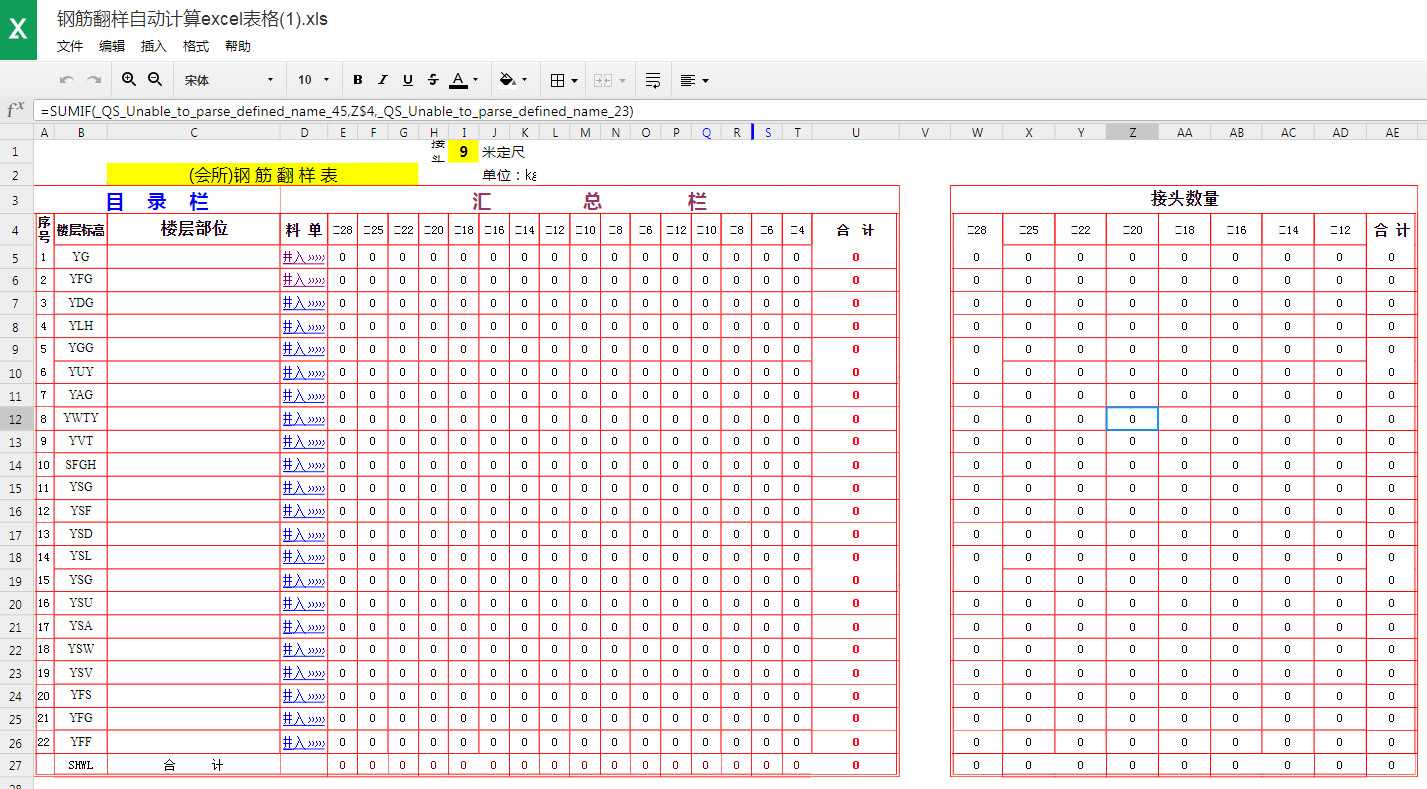Follow the 料单 link in the YFF row

point(304,742)
